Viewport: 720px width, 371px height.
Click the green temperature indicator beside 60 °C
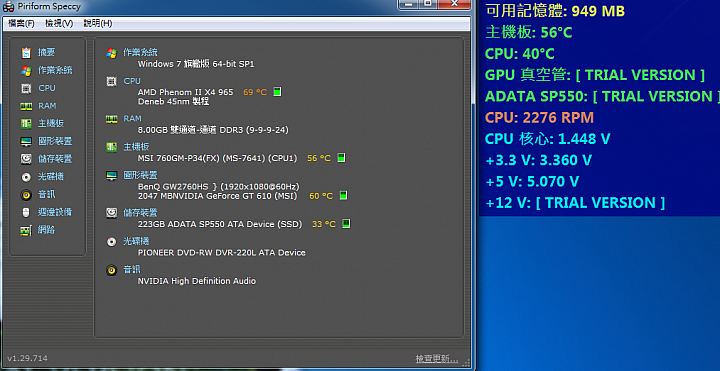point(343,196)
